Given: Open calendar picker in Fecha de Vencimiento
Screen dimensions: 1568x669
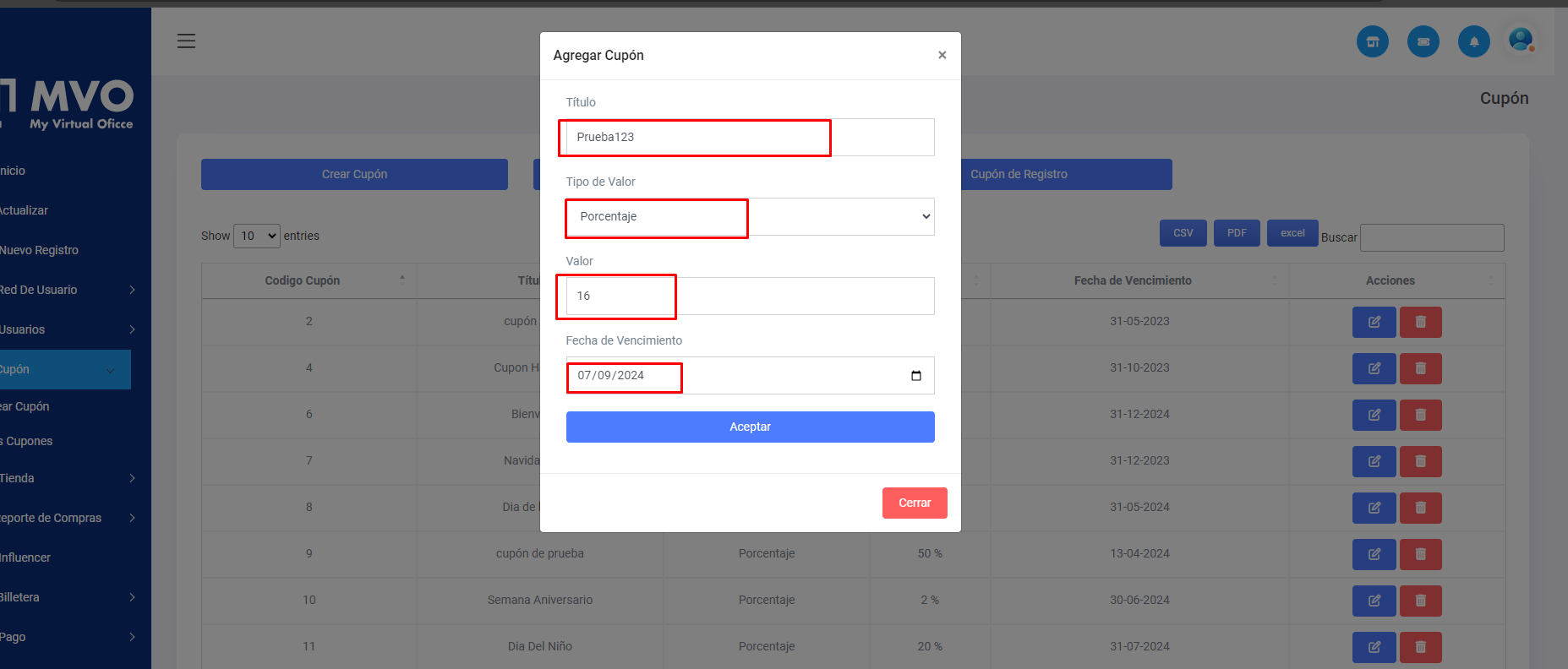Looking at the screenshot, I should click(915, 376).
